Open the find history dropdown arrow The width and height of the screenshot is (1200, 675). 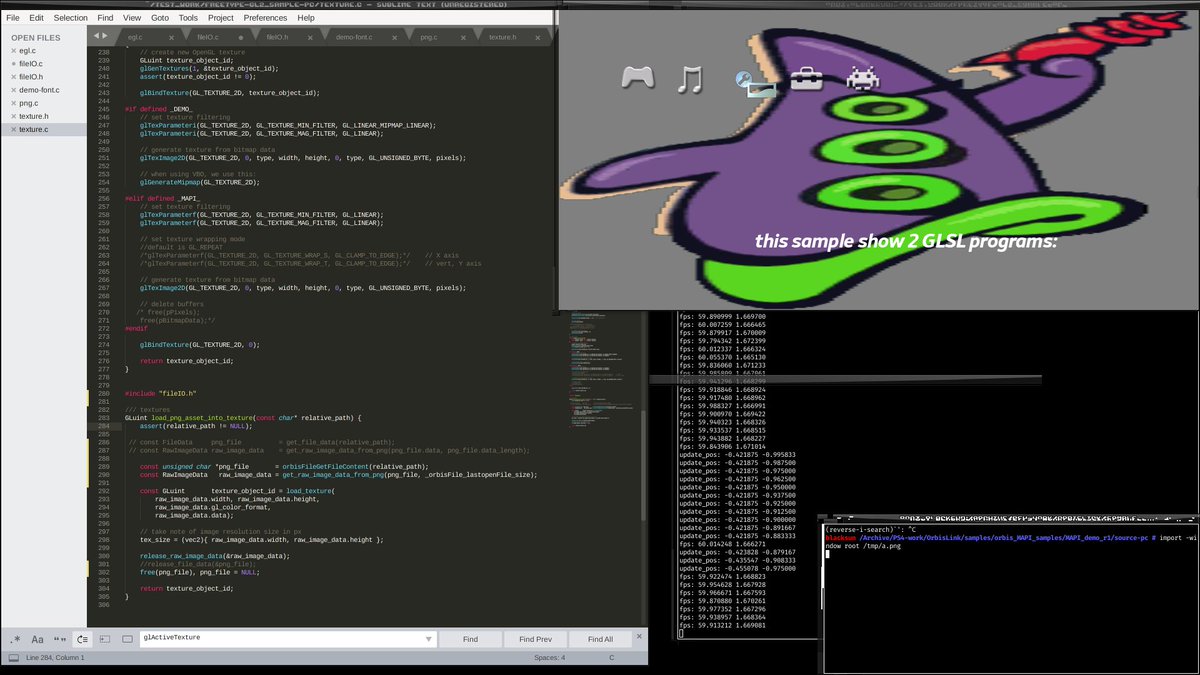pos(429,639)
